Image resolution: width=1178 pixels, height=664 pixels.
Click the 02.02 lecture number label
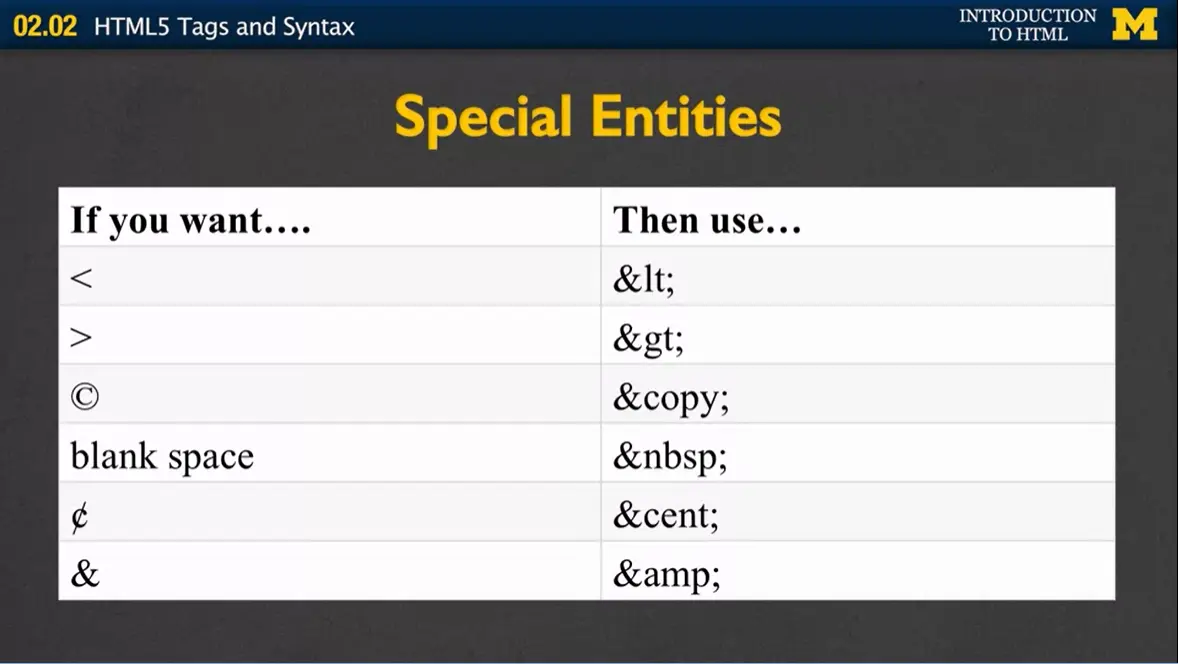click(45, 26)
